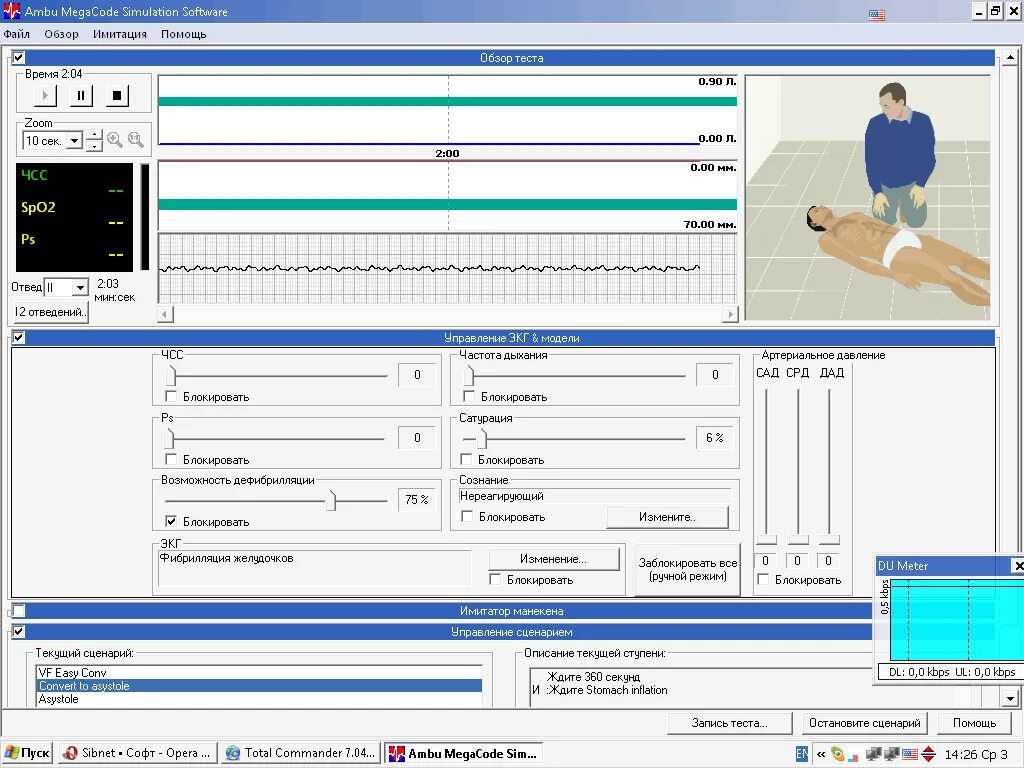The image size is (1024, 768).
Task: Click the Частота дыхания slider handle
Action: (469, 376)
